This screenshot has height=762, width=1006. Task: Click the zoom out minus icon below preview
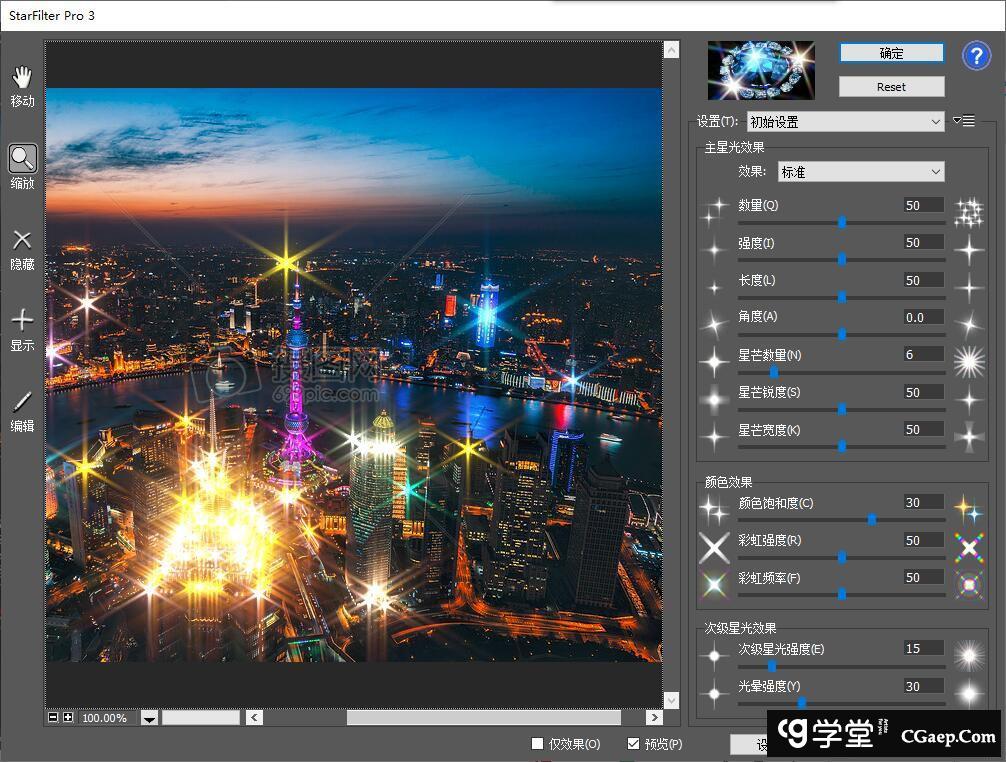pyautogui.click(x=54, y=717)
